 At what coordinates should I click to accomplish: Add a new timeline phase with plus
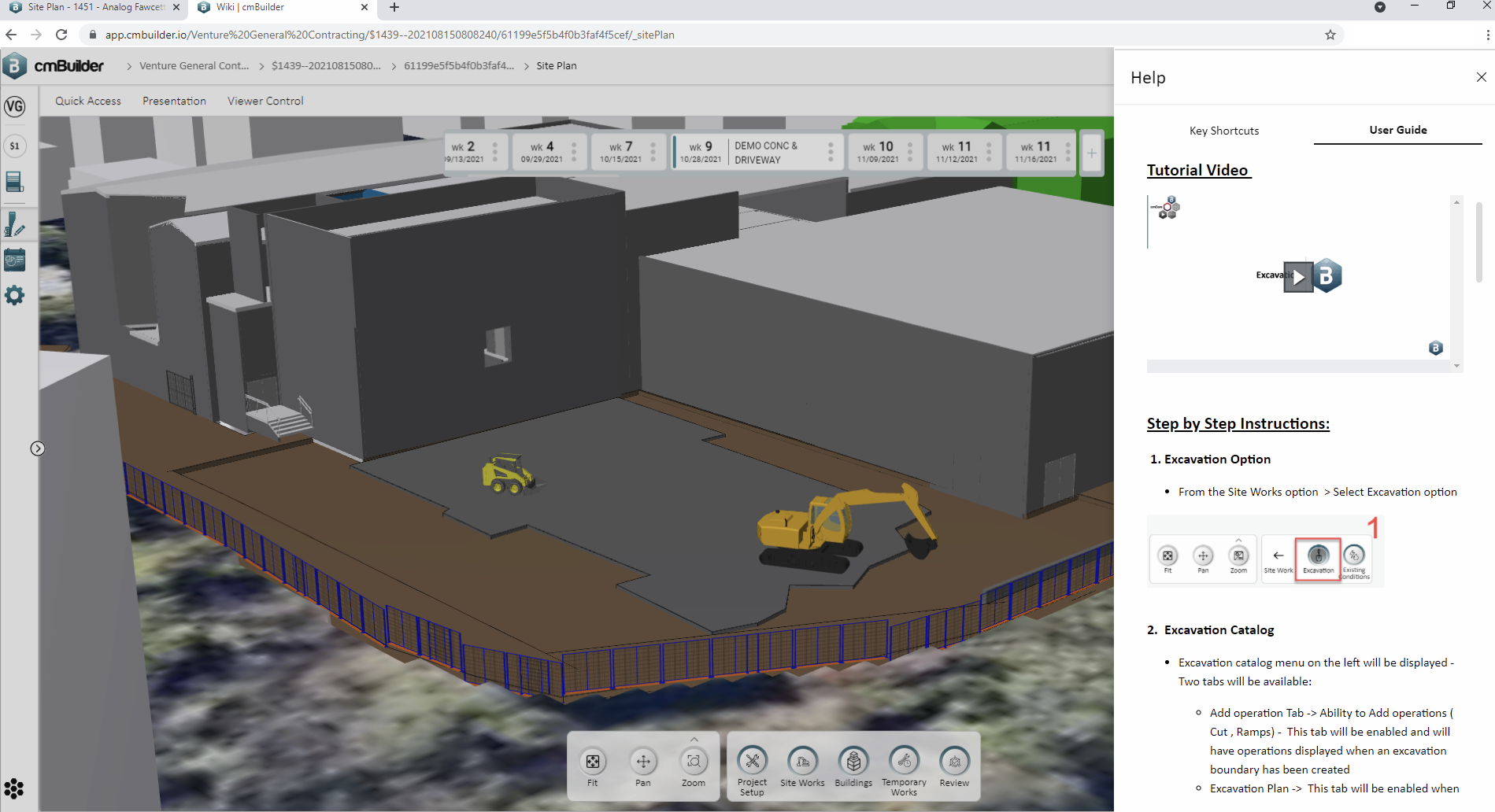(1091, 153)
